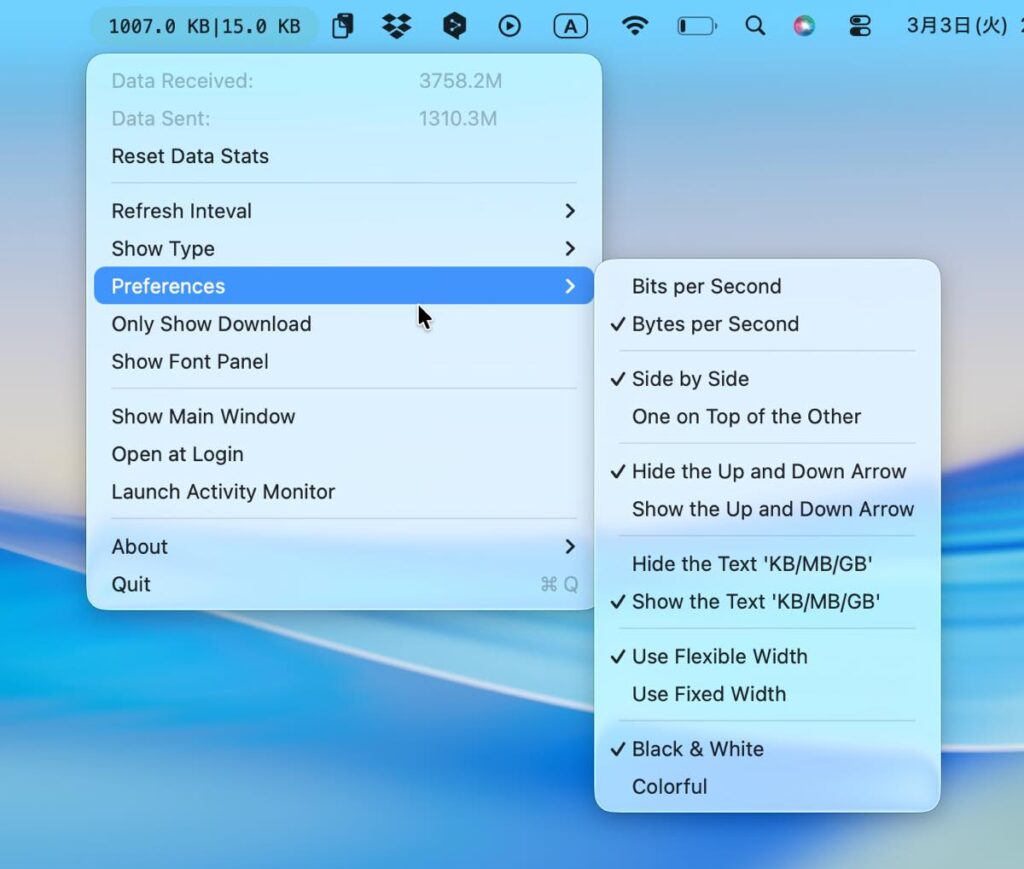Click the play circle menu bar icon
Viewport: 1024px width, 869px height.
pos(510,27)
